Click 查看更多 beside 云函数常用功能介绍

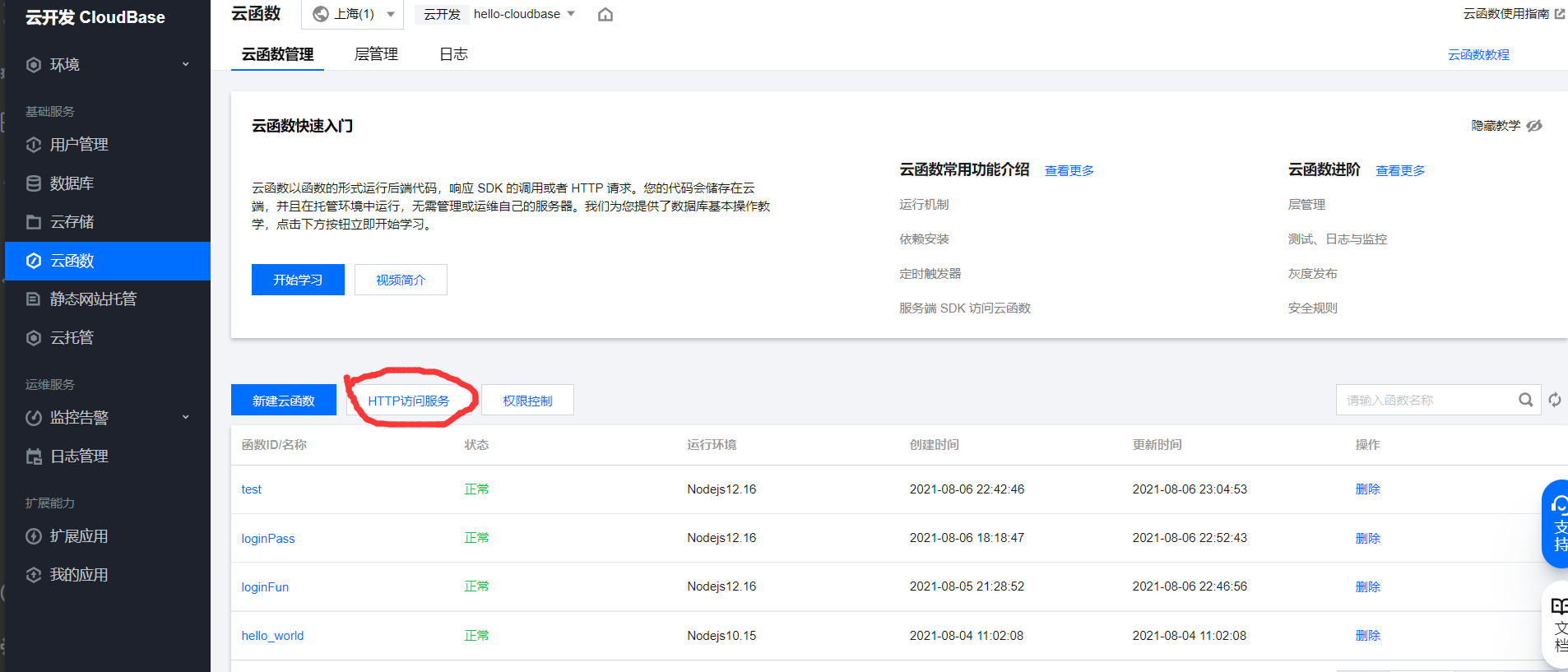point(1069,170)
